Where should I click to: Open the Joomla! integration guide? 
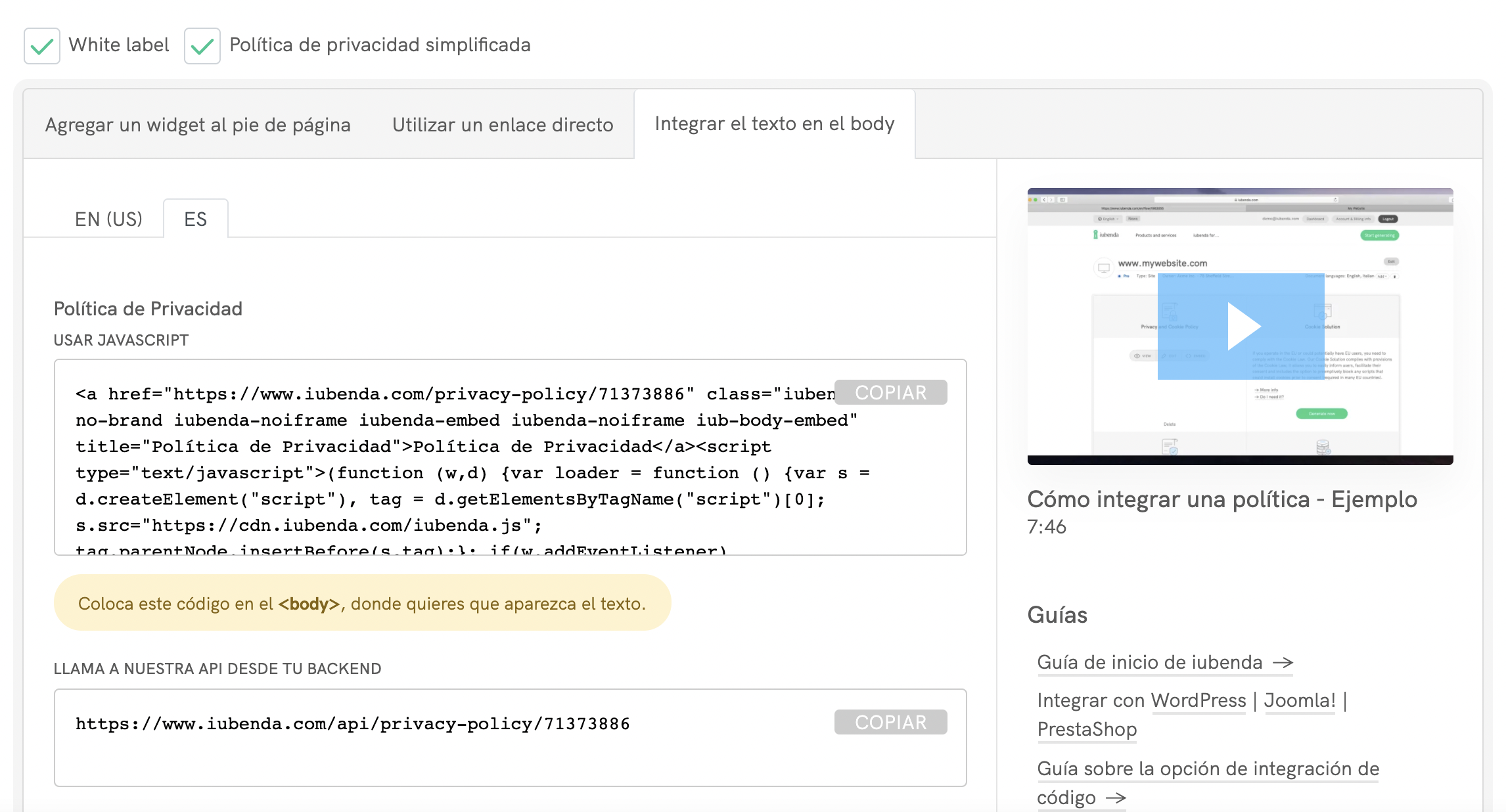1299,700
